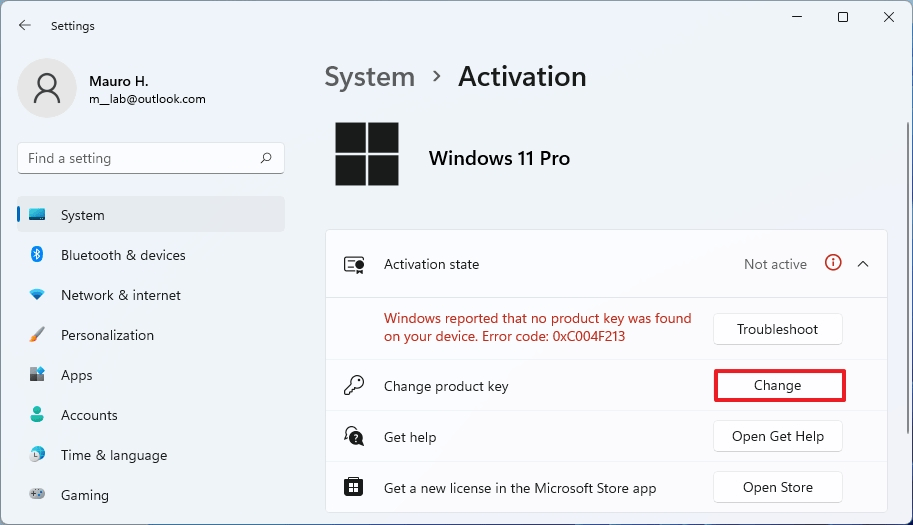Click the Bluetooth & devices icon
The image size is (913, 525).
(x=37, y=255)
